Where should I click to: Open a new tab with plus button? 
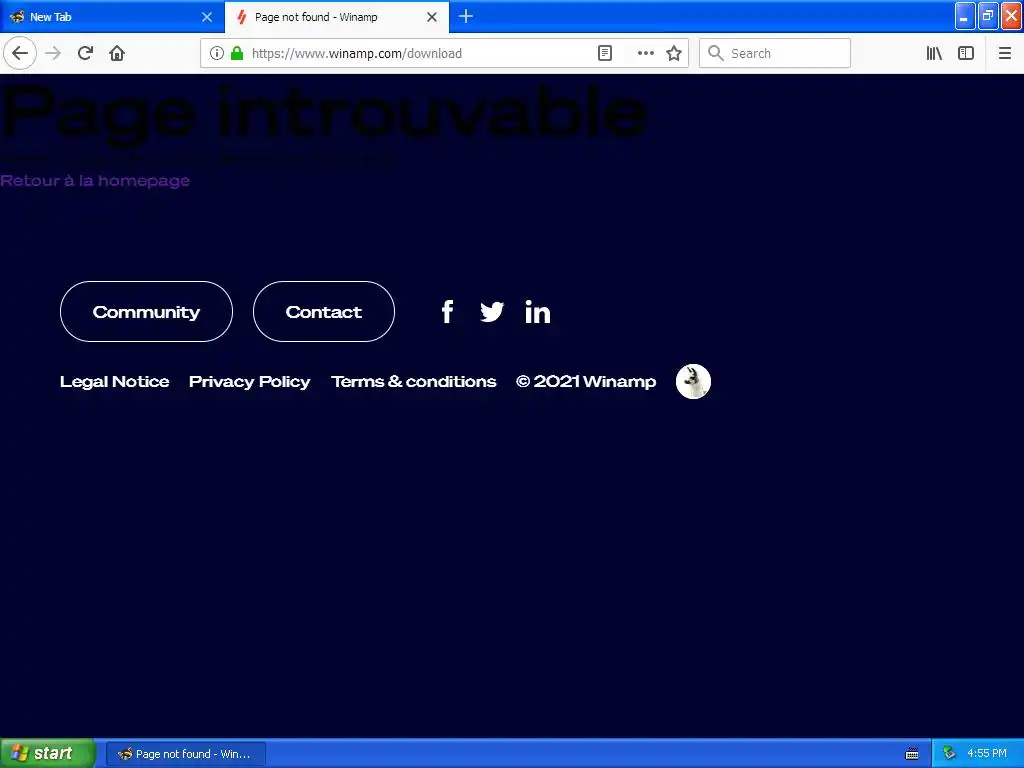[466, 16]
